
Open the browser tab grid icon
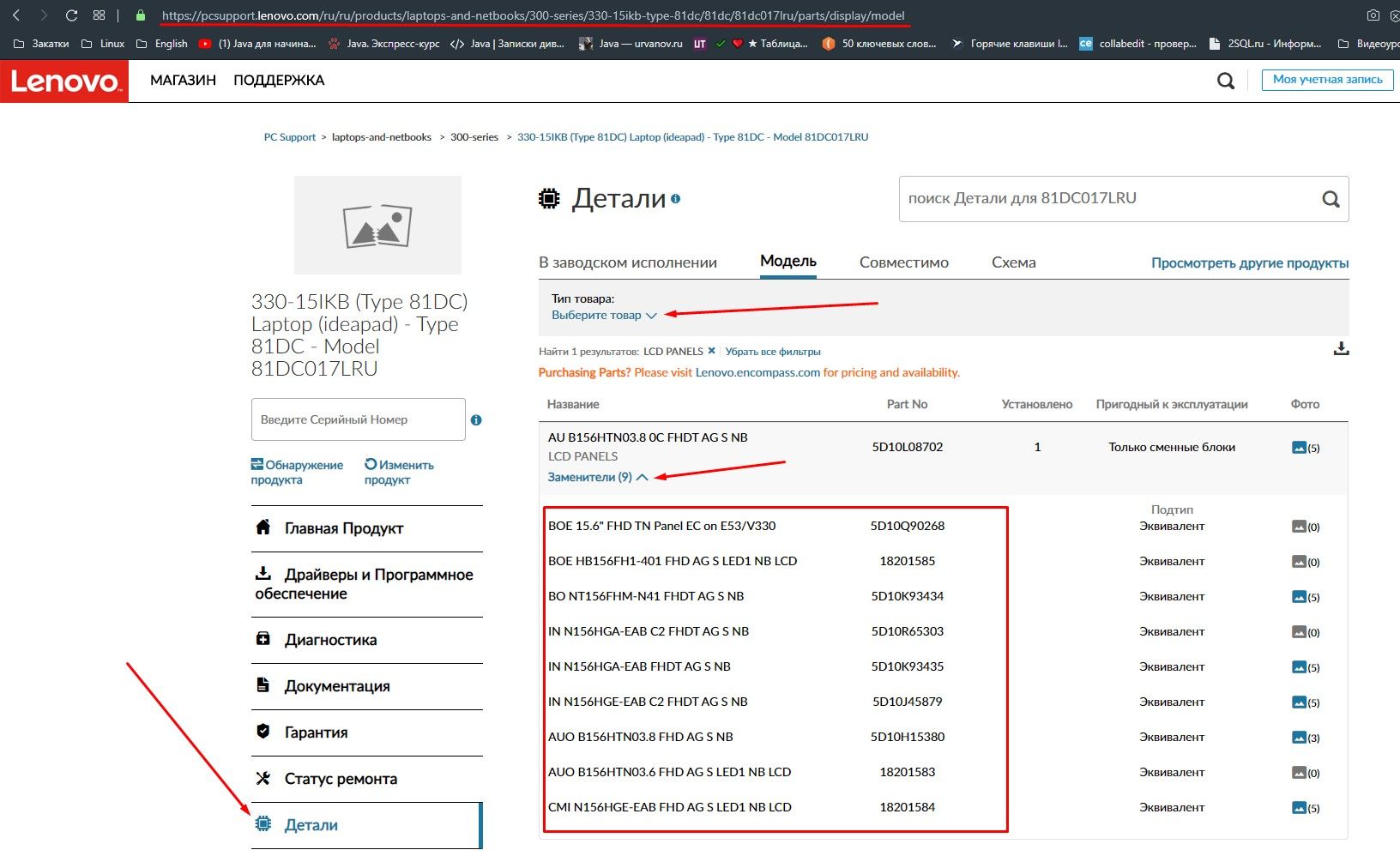coord(99,15)
